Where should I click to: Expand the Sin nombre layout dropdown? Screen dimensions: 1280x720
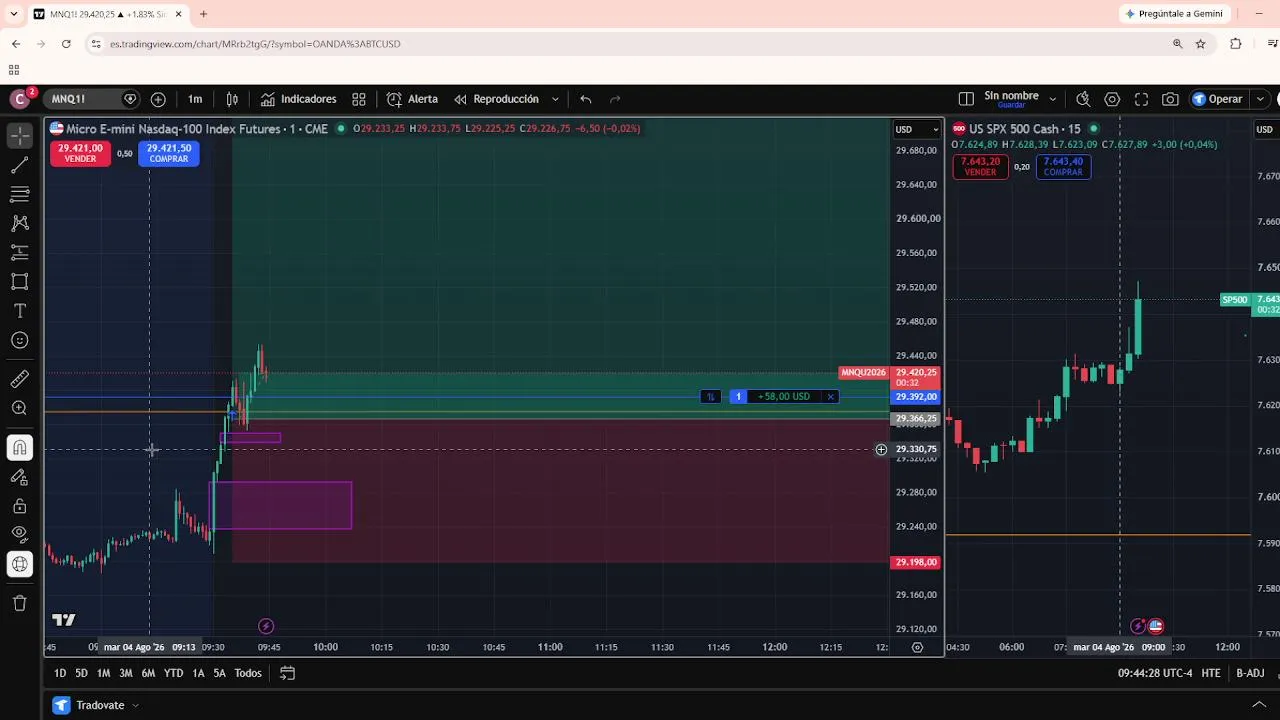(1052, 99)
